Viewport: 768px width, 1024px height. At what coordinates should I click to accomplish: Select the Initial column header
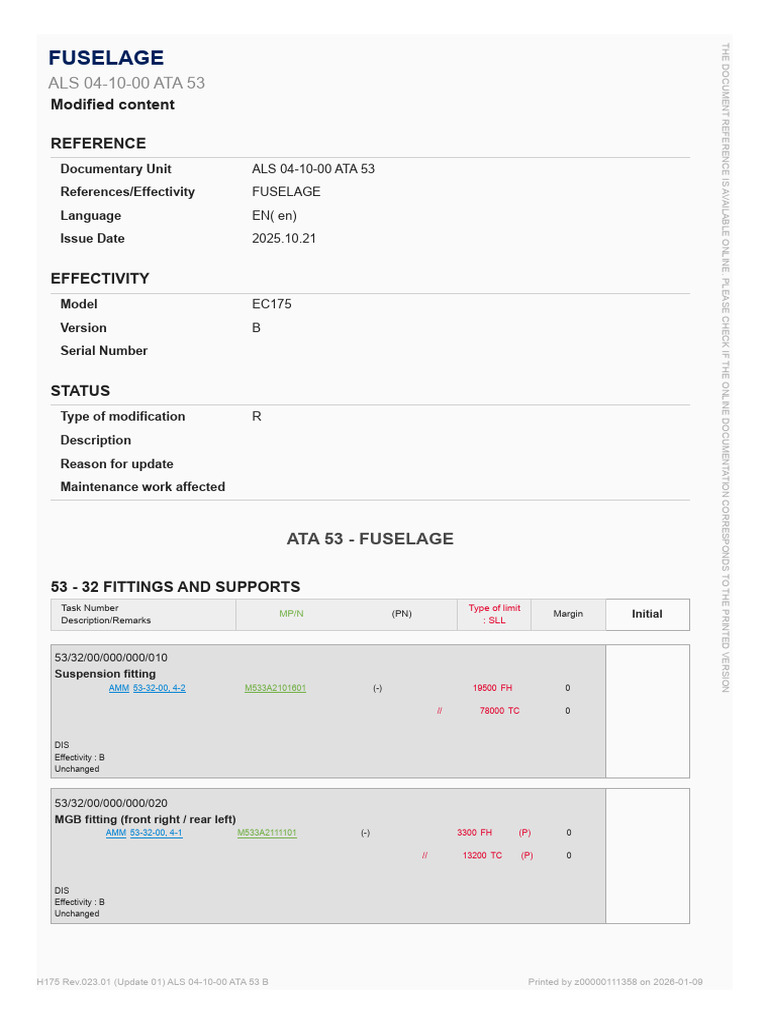[x=647, y=615]
